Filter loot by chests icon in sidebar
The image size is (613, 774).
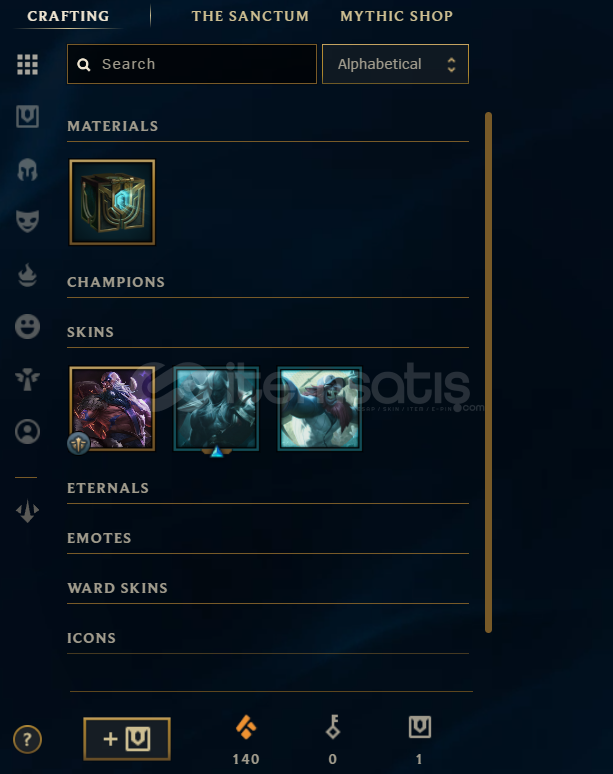point(27,116)
